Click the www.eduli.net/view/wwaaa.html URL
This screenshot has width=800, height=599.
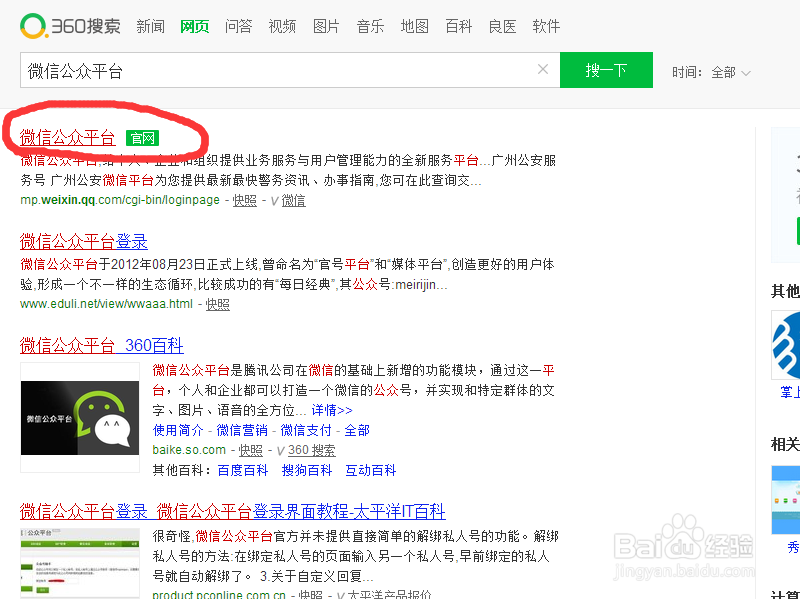click(x=107, y=304)
